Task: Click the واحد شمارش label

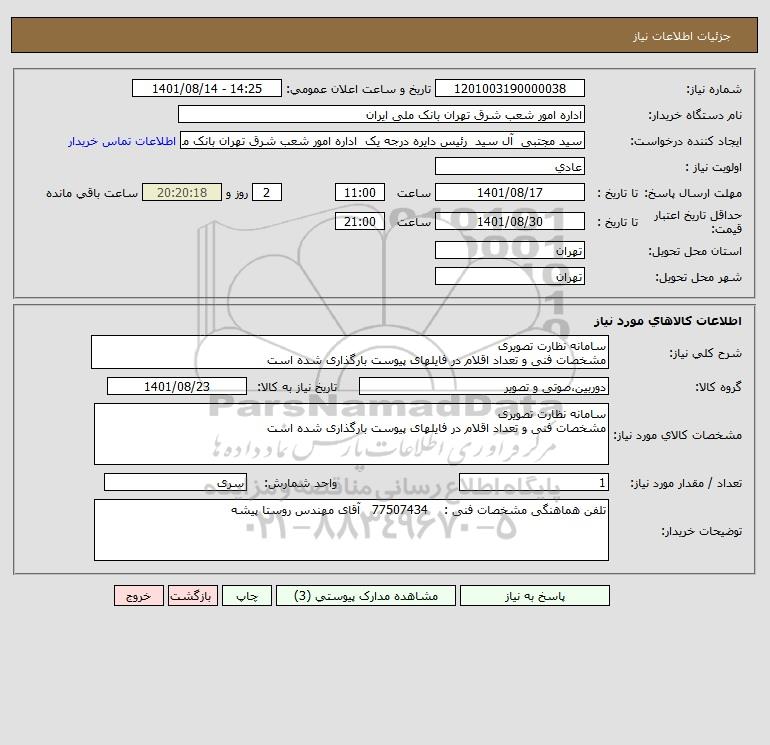Action: click(301, 483)
